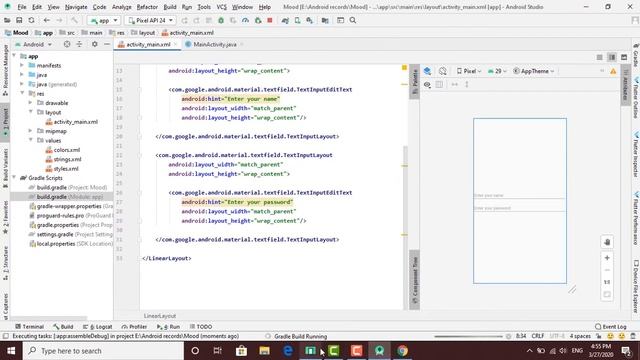Click the Save All toolbar icon
The width and height of the screenshot is (640, 360).
click(19, 20)
